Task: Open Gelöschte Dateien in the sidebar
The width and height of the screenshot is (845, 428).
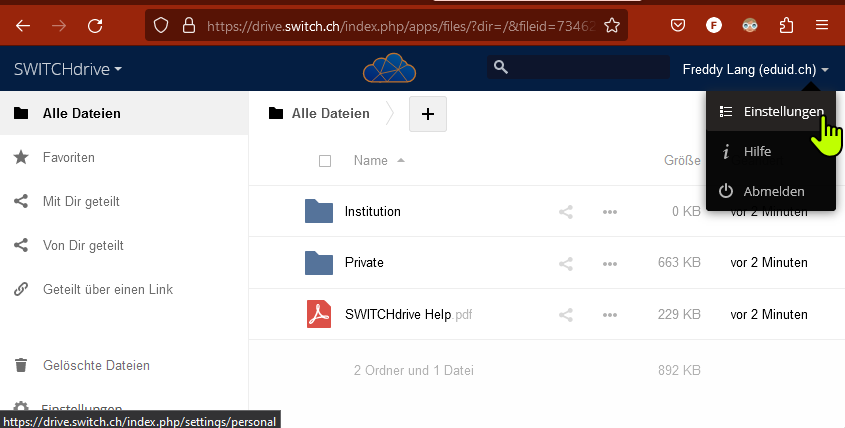Action: pyautogui.click(x=124, y=365)
